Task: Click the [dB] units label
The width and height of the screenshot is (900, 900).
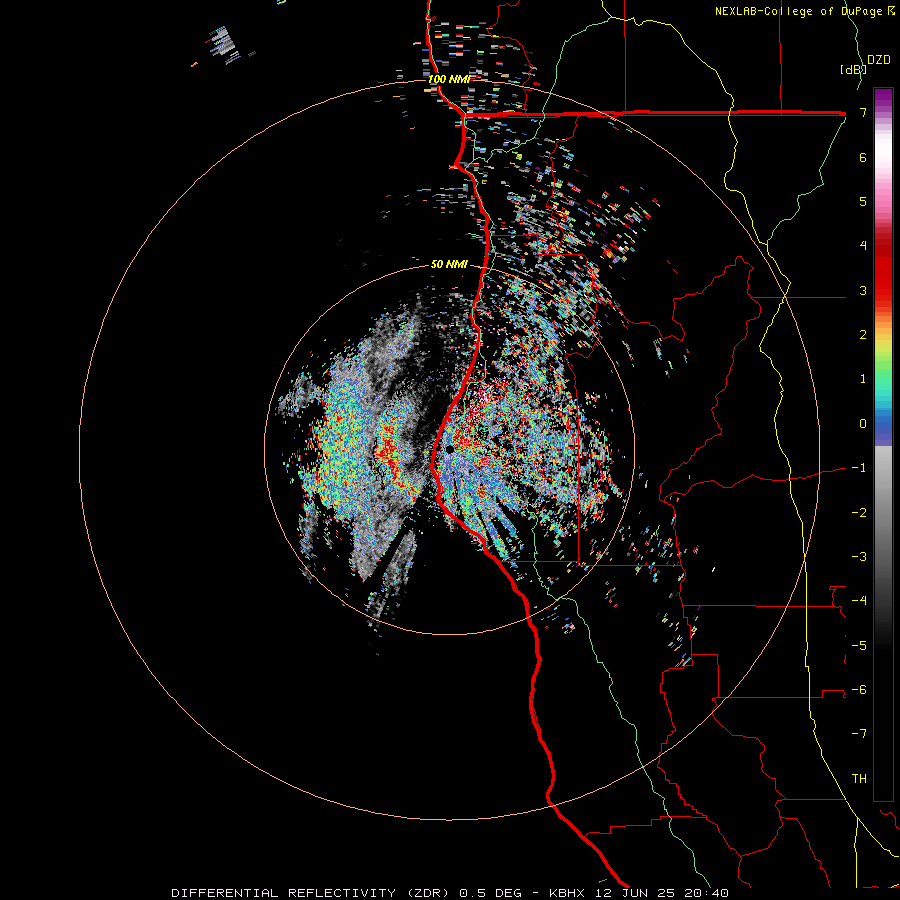Action: pos(853,70)
